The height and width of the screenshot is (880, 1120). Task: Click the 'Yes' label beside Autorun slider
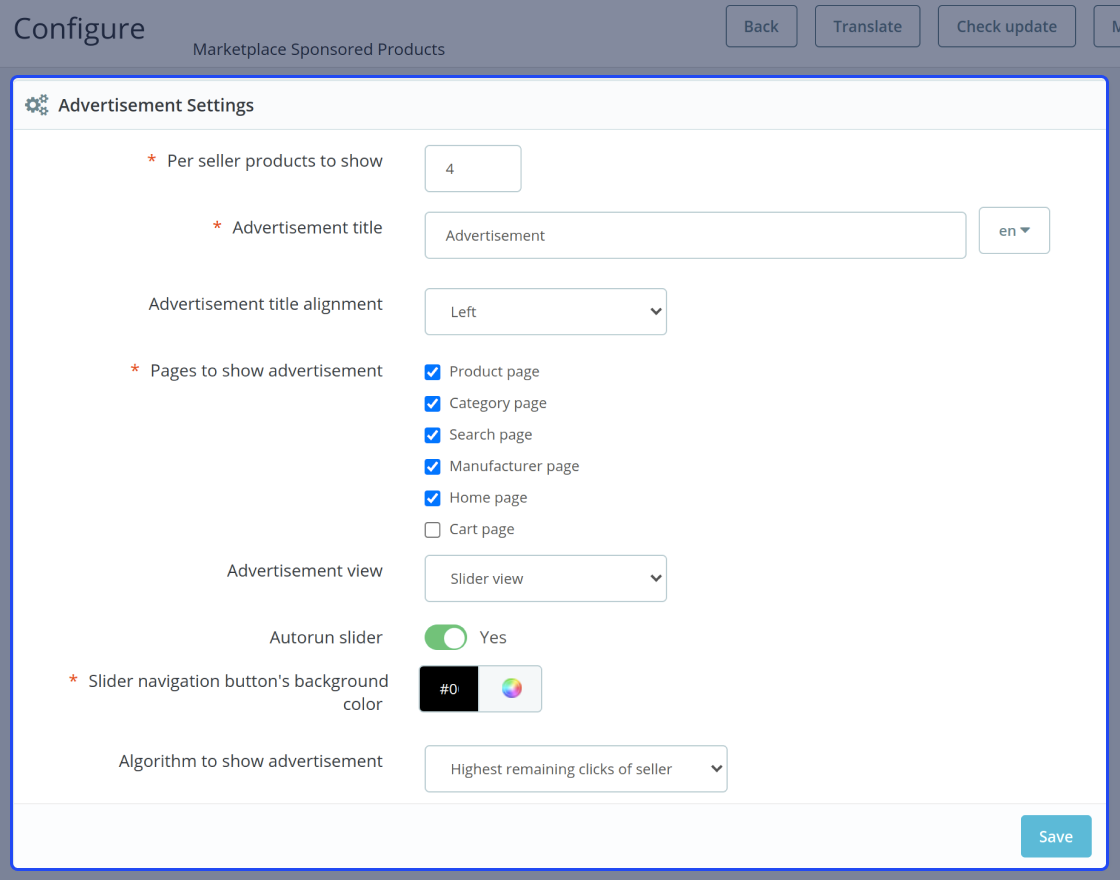tap(493, 637)
